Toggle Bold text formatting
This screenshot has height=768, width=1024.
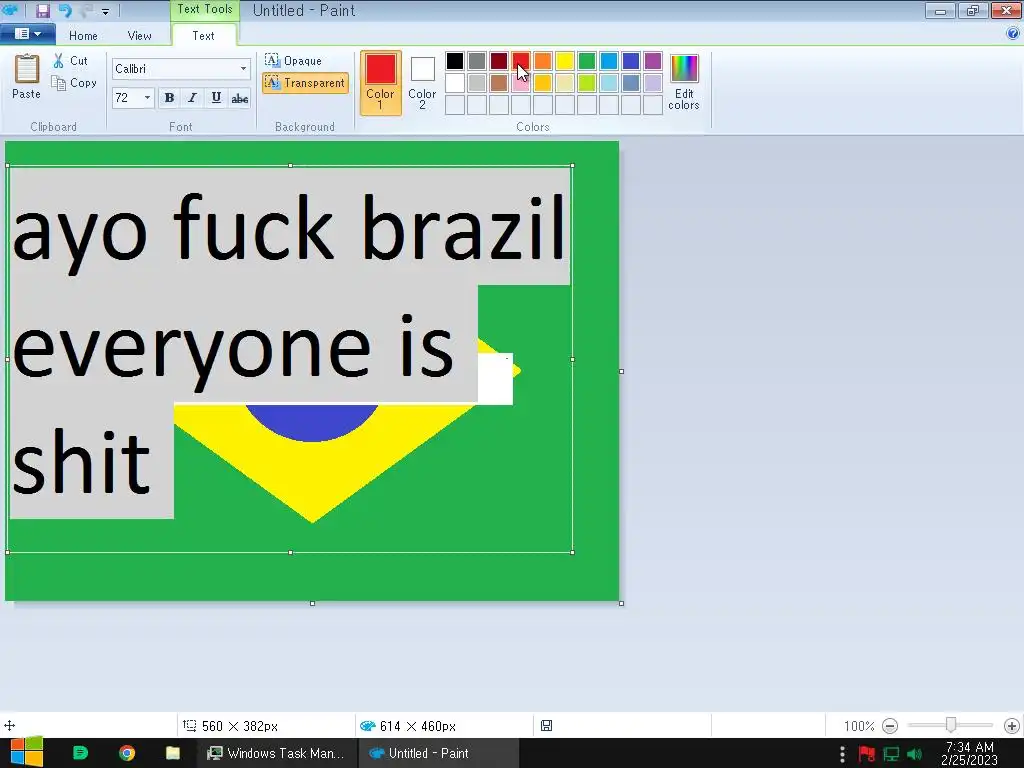pos(169,98)
